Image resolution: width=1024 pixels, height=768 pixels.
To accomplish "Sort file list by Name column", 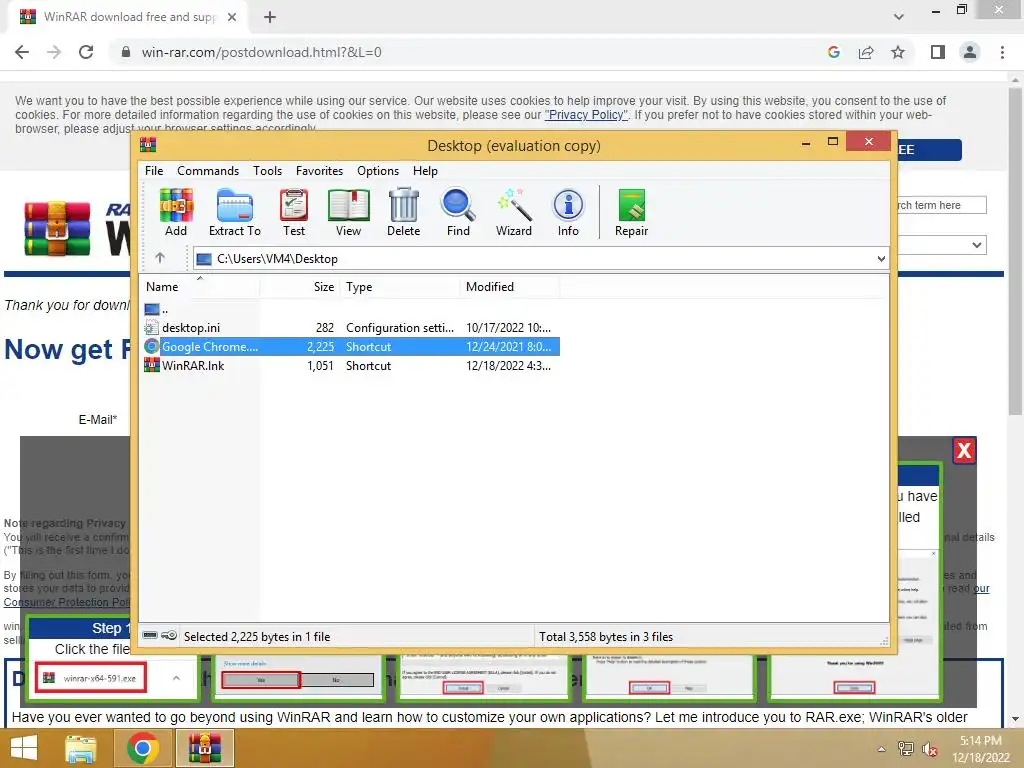I will click(200, 287).
